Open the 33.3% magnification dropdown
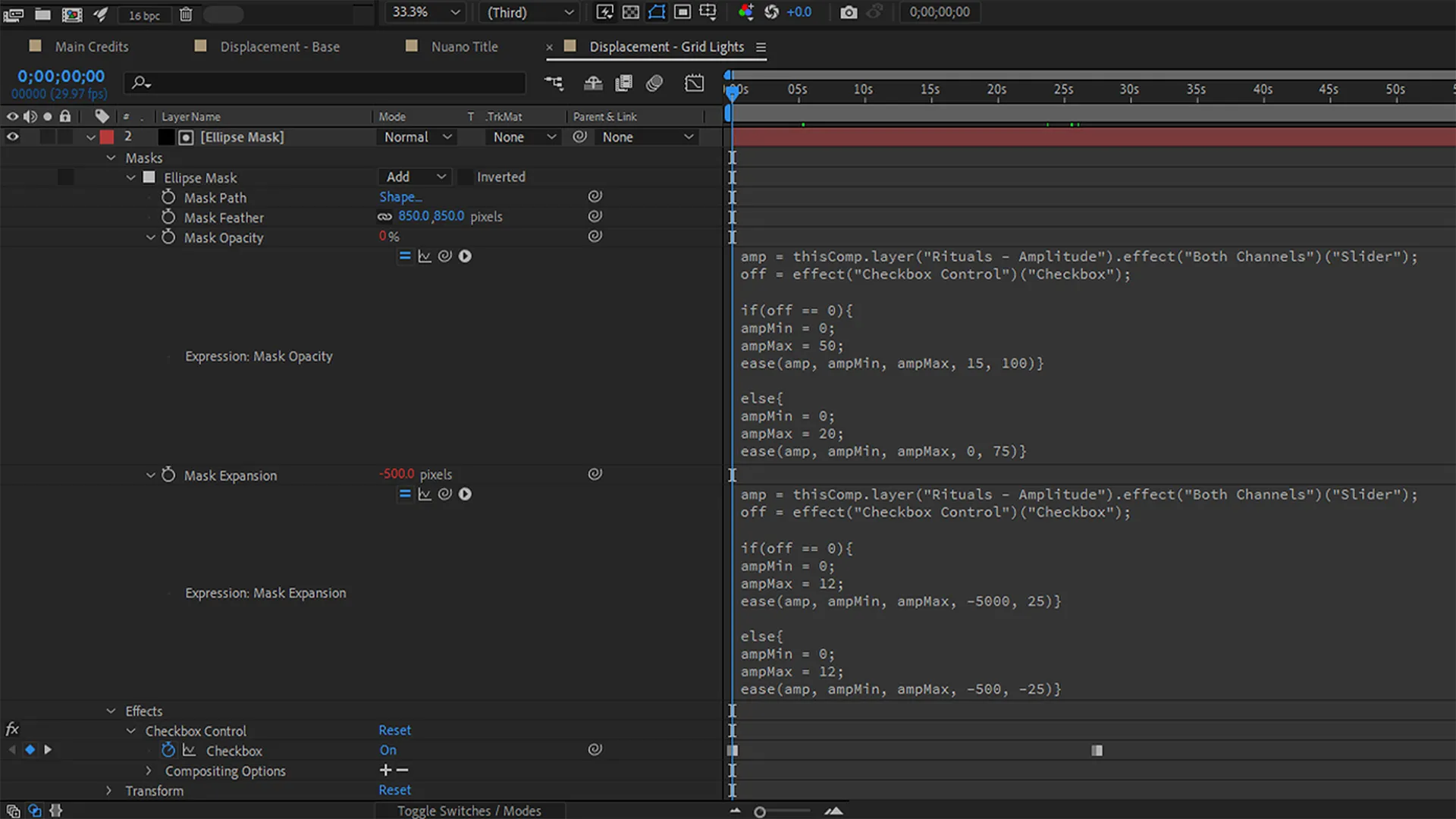This screenshot has width=1456, height=819. 425,12
